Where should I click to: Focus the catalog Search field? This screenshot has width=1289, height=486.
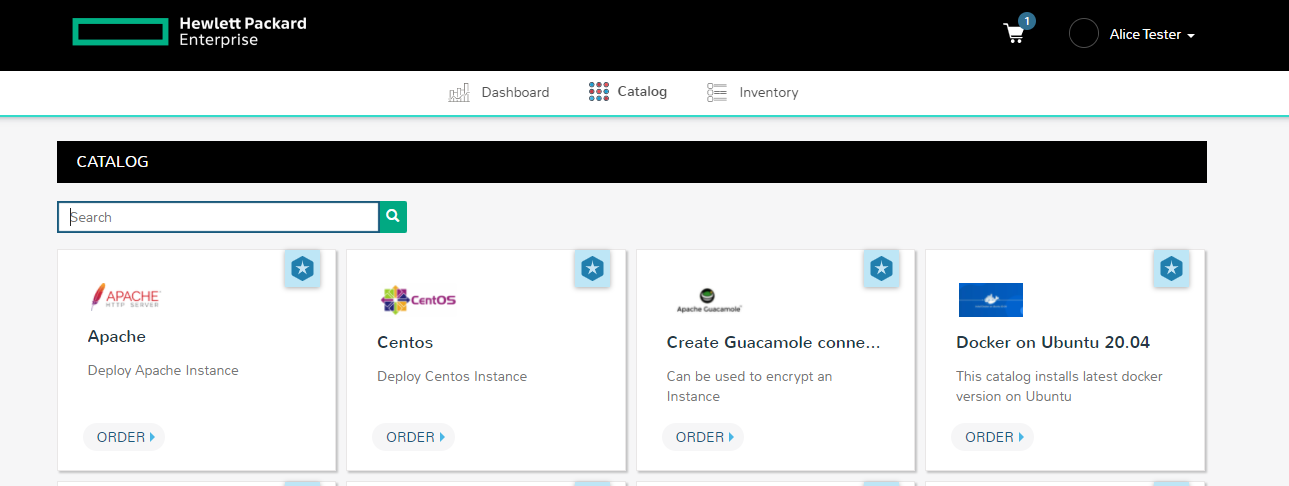218,217
